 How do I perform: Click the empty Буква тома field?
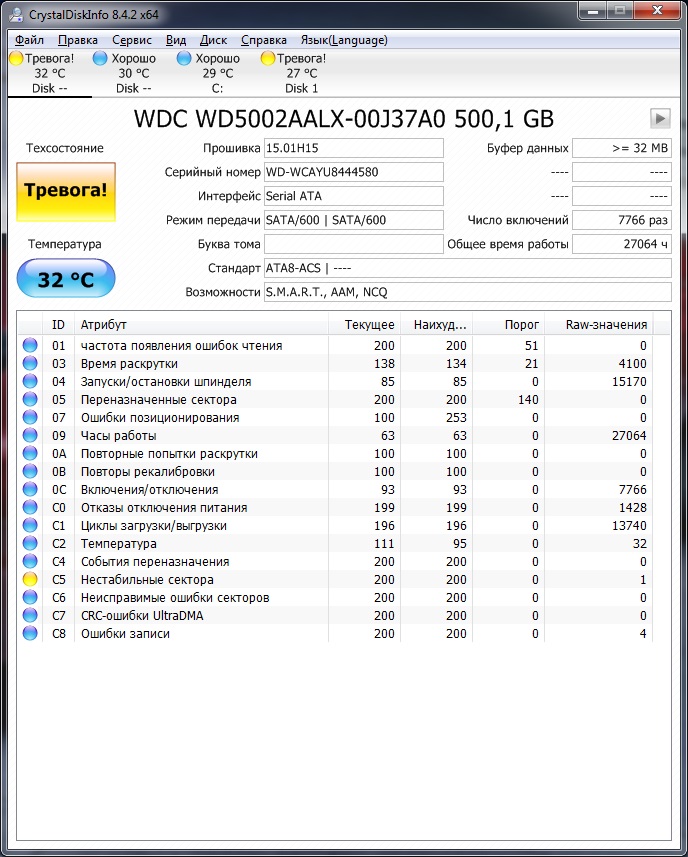(x=354, y=244)
